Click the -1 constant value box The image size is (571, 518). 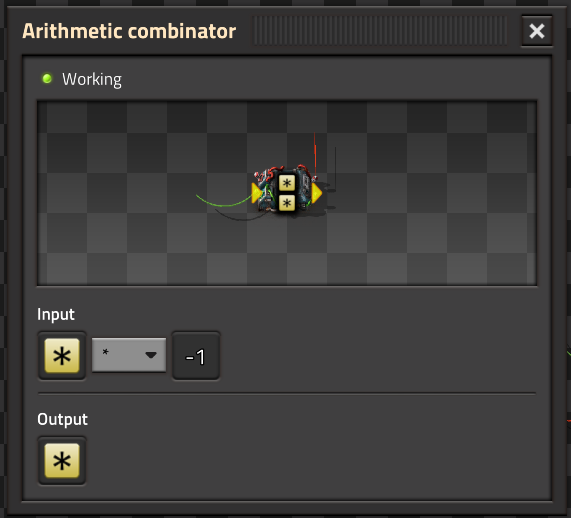196,356
